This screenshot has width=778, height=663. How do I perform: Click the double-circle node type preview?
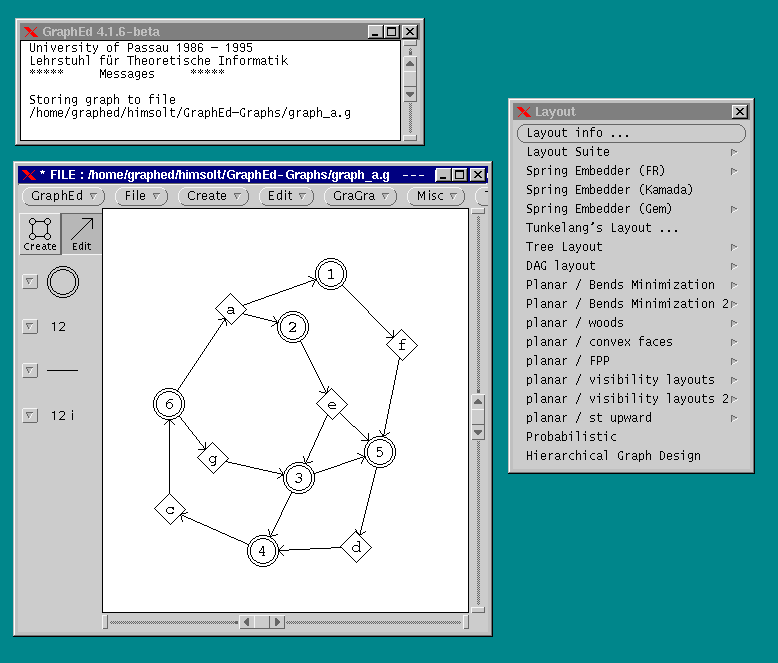point(62,283)
